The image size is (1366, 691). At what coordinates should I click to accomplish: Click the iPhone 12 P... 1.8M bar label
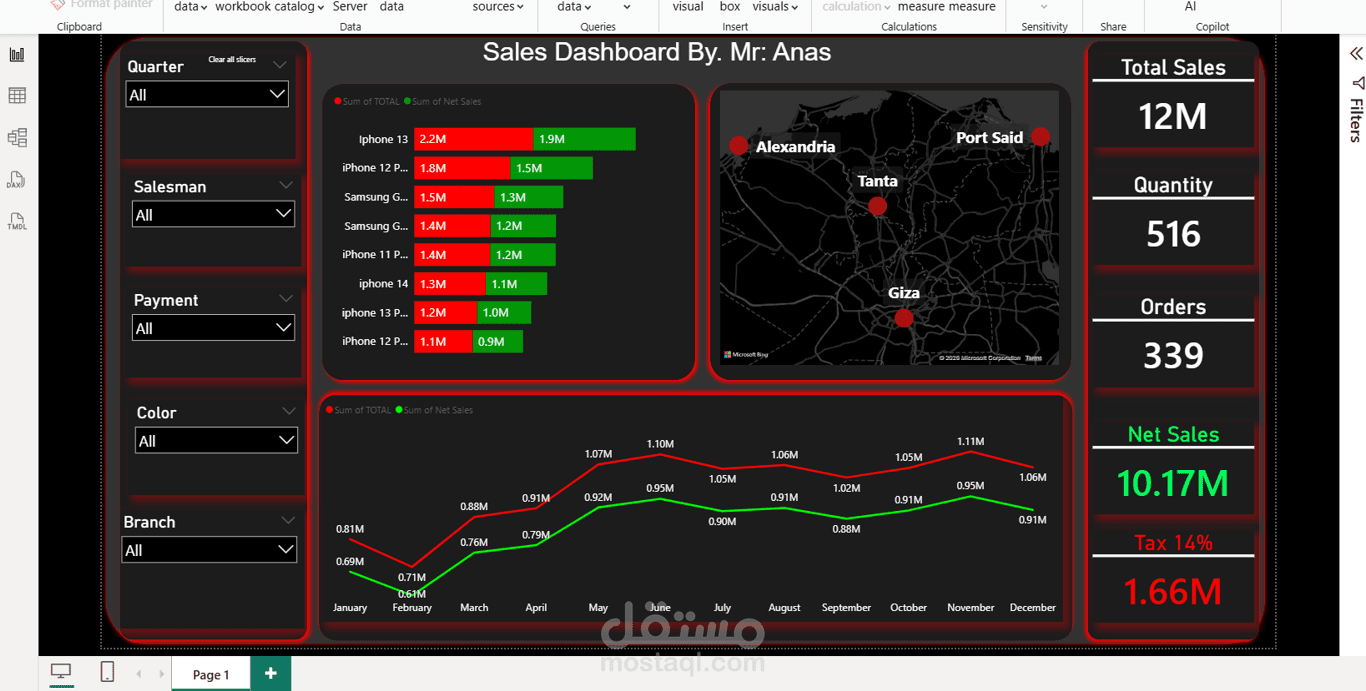pos(433,168)
